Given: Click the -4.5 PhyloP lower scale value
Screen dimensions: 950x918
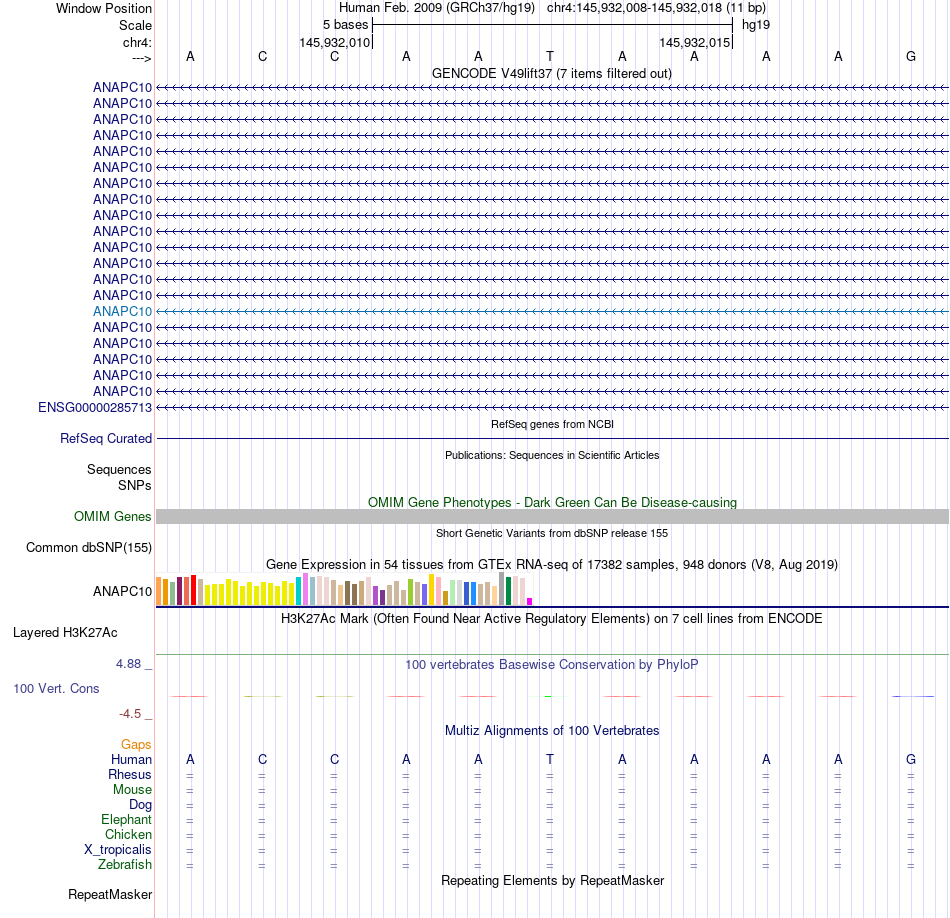Looking at the screenshot, I should [x=130, y=714].
